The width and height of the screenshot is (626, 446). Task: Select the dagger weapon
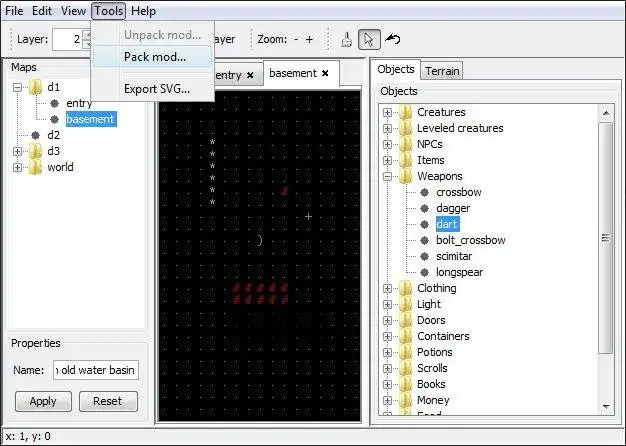coord(453,208)
